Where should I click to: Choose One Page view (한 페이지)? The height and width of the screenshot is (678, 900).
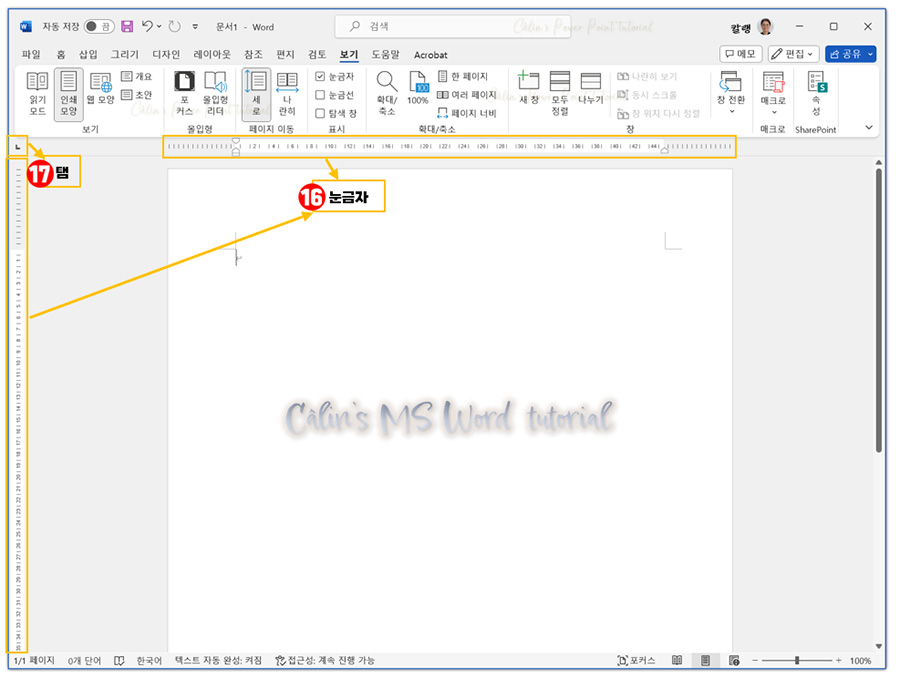(463, 76)
